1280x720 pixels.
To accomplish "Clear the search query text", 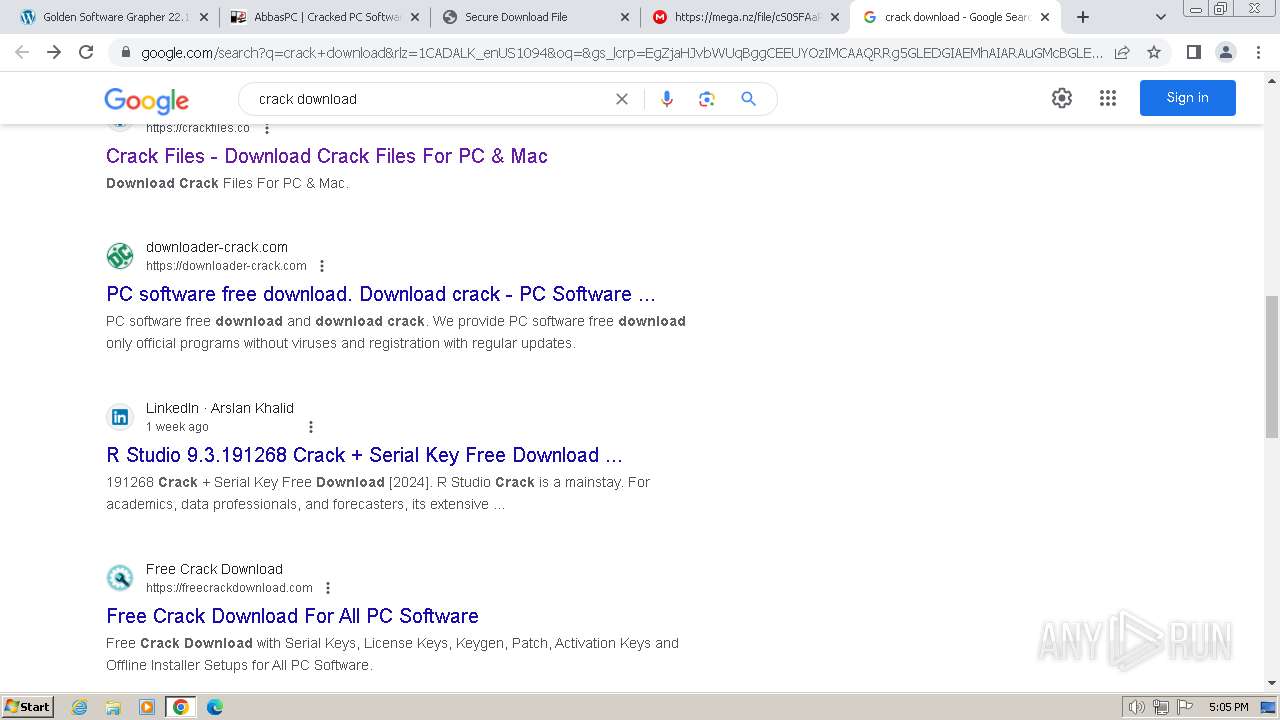I will coord(622,99).
